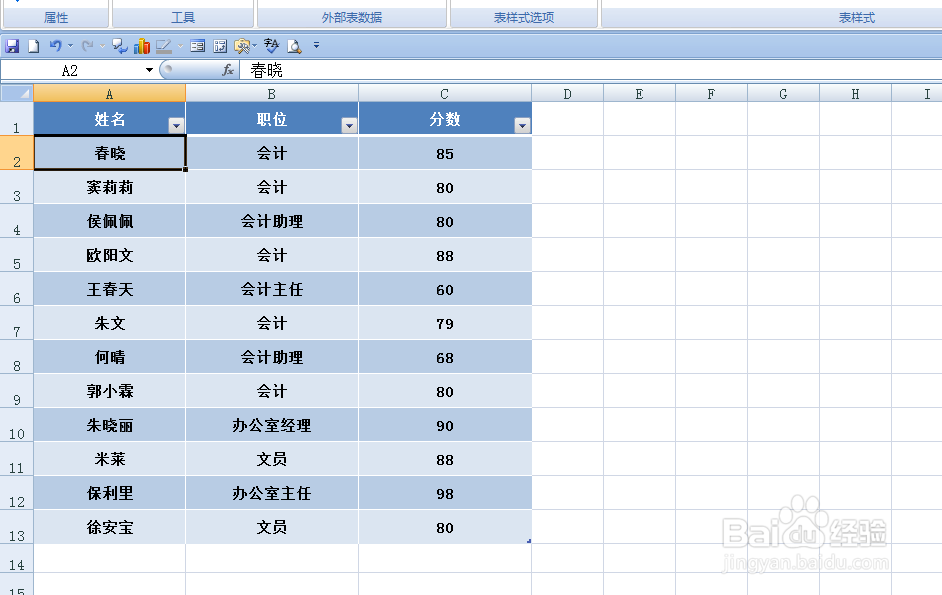Select the score cell with 68
The width and height of the screenshot is (942, 595).
445,357
